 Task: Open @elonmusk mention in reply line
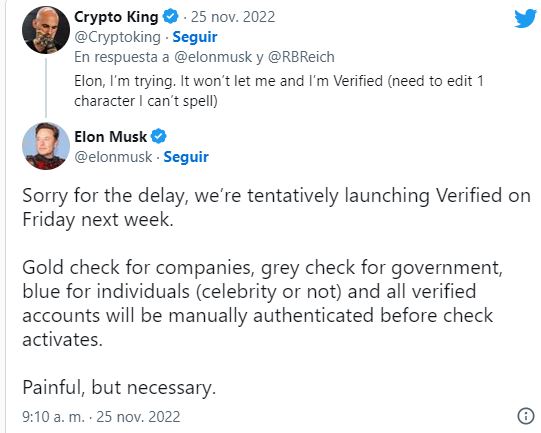click(x=213, y=57)
